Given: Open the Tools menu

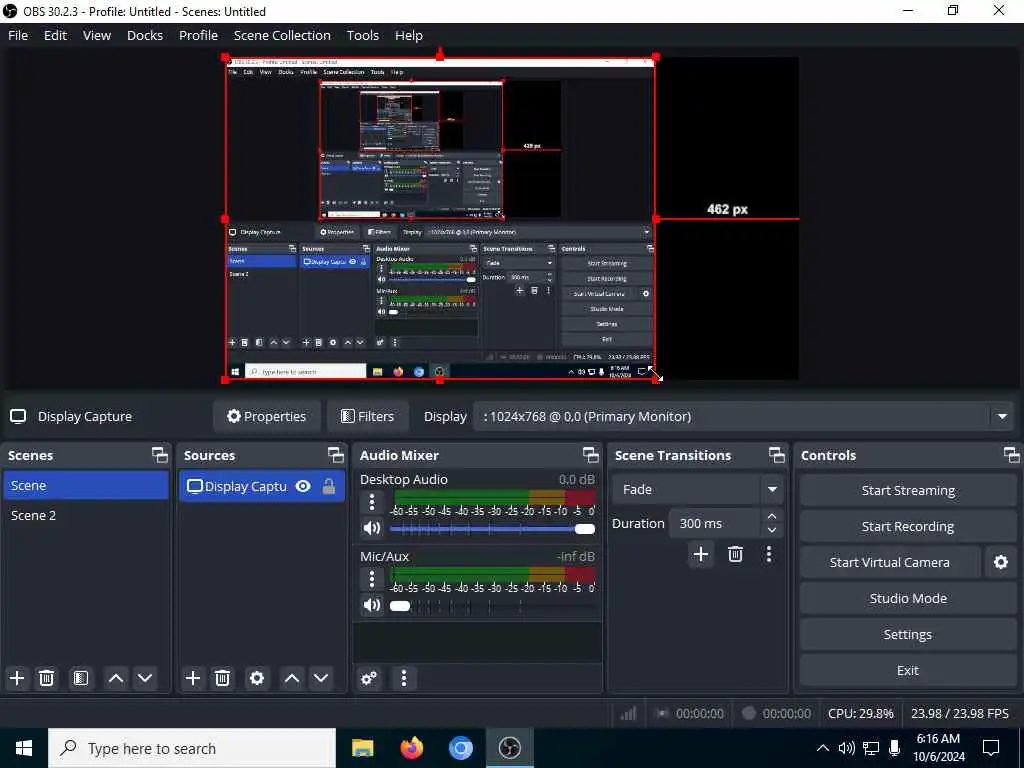Looking at the screenshot, I should (x=362, y=35).
